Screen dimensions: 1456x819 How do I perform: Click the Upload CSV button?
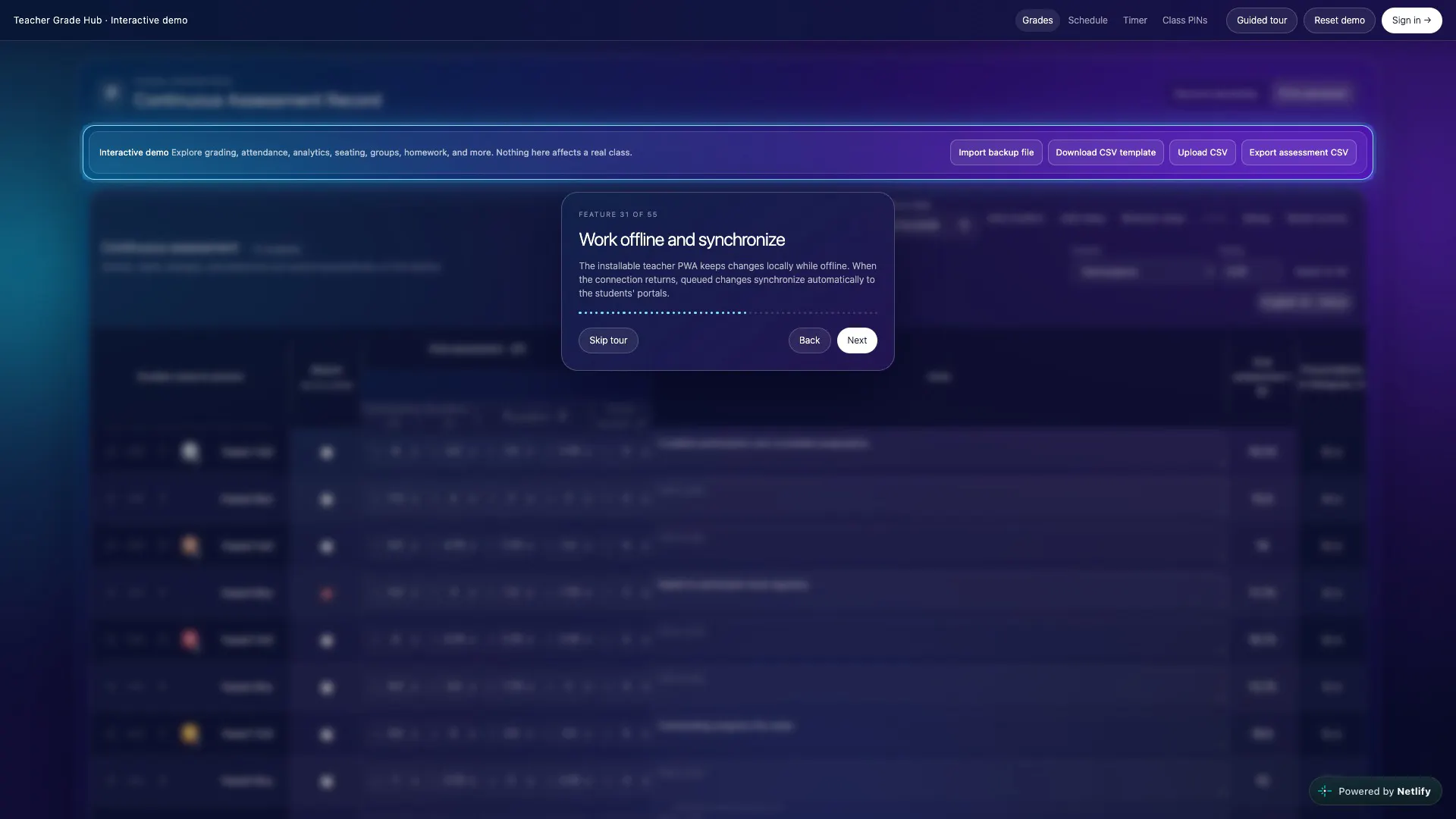pyautogui.click(x=1202, y=152)
